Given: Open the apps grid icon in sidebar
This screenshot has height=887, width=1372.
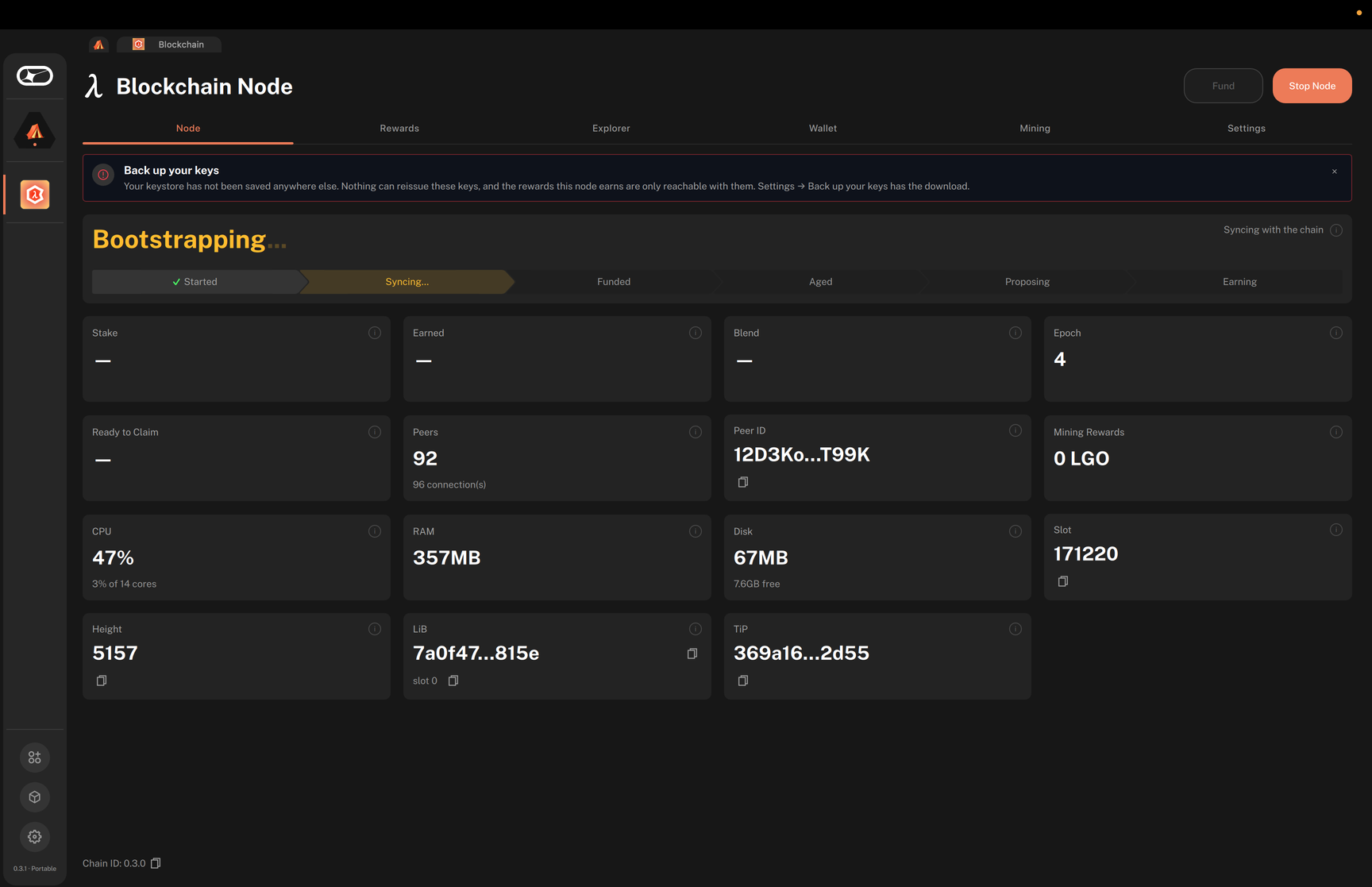Looking at the screenshot, I should [35, 758].
